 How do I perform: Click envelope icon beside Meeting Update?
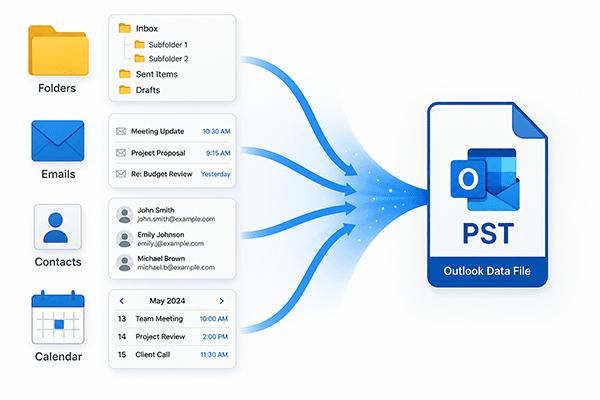121,131
